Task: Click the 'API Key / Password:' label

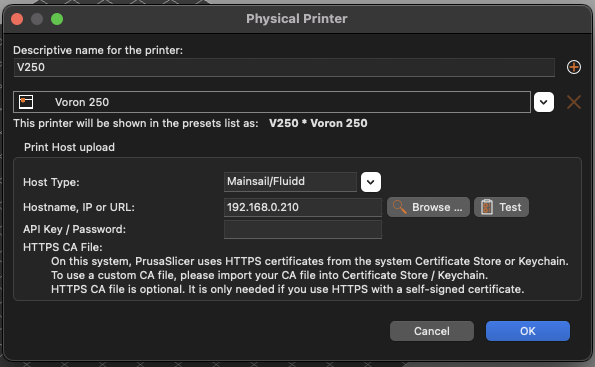Action: click(74, 229)
